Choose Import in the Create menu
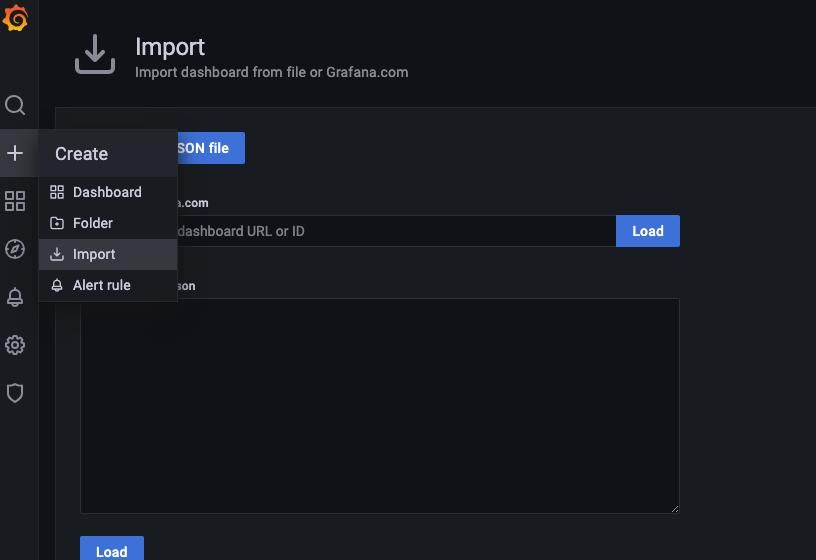This screenshot has height=560, width=816. (x=108, y=254)
